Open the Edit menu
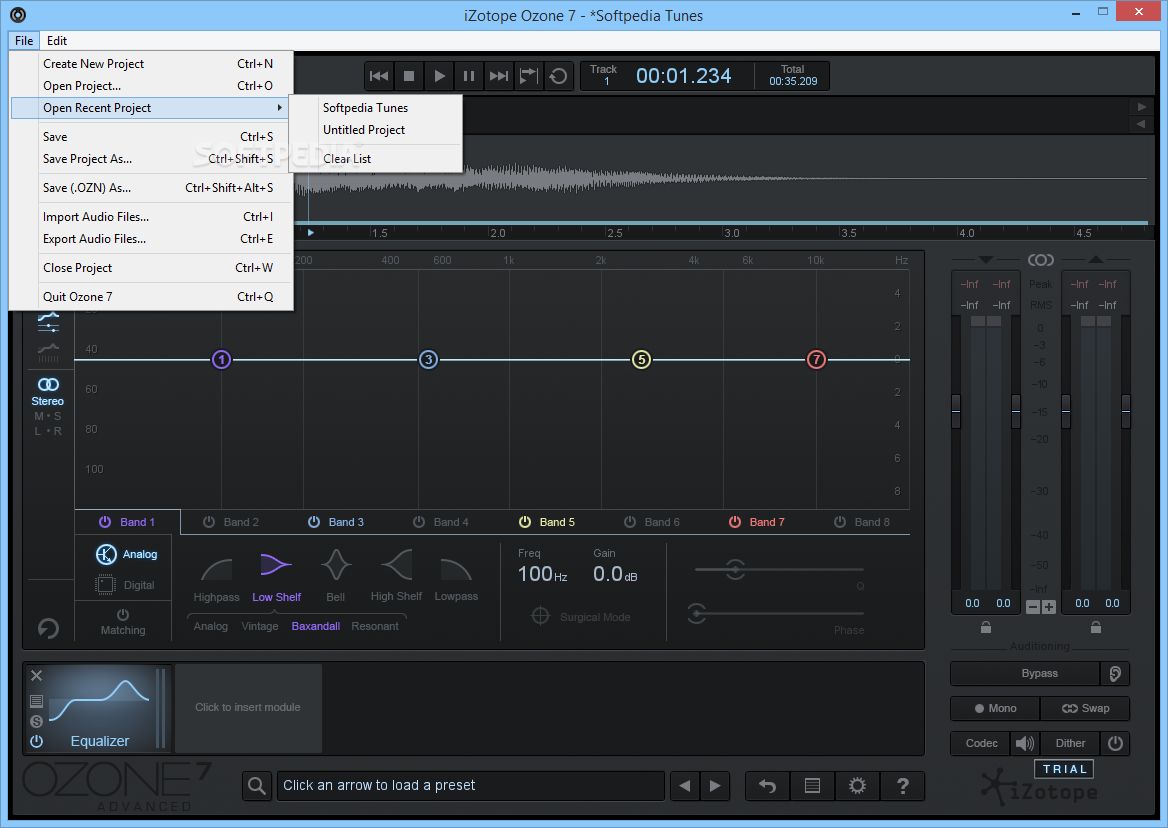 (x=57, y=41)
